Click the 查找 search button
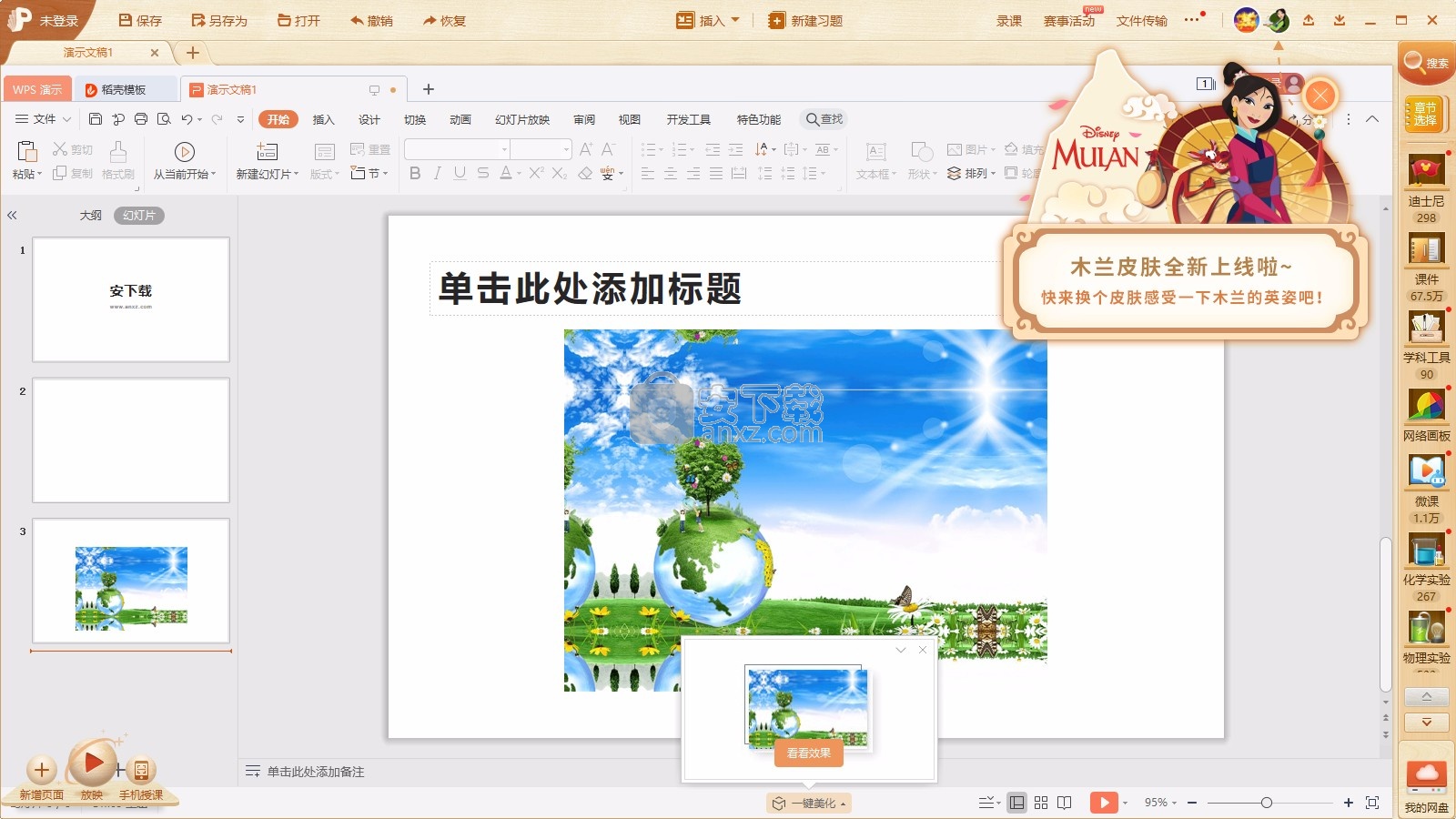The width and height of the screenshot is (1456, 819). tap(824, 119)
